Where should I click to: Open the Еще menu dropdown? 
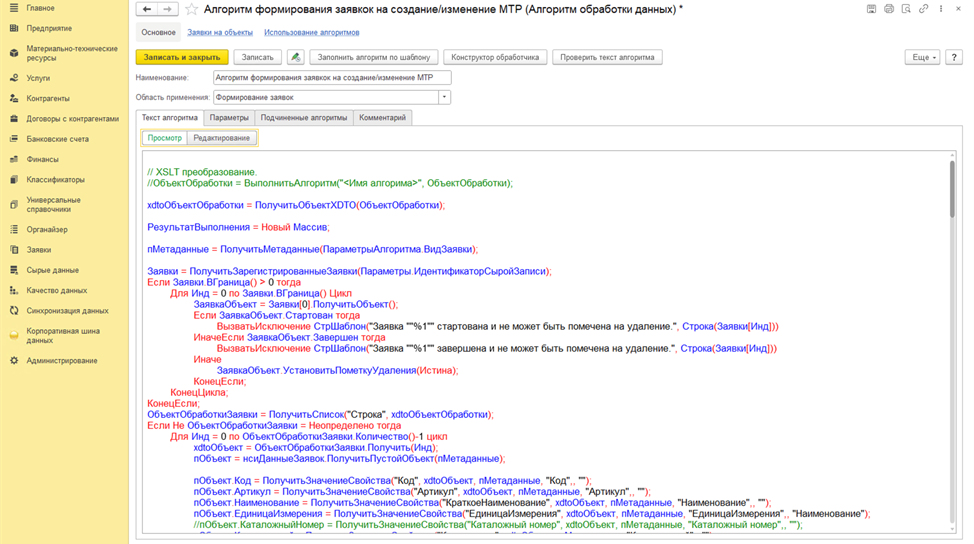921,57
